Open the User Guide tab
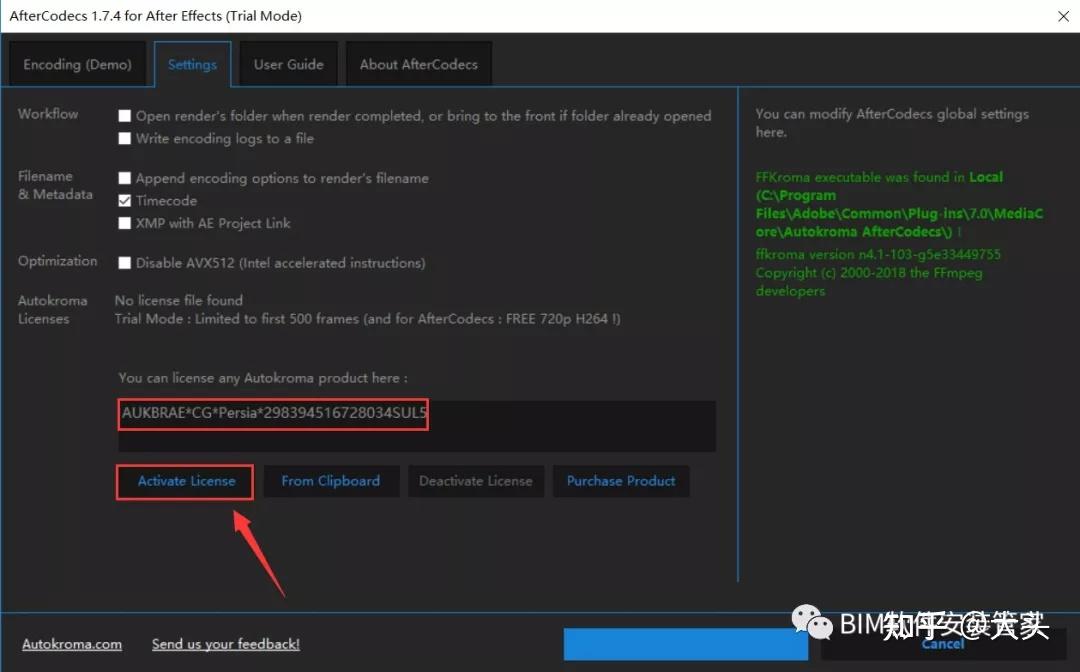 288,63
